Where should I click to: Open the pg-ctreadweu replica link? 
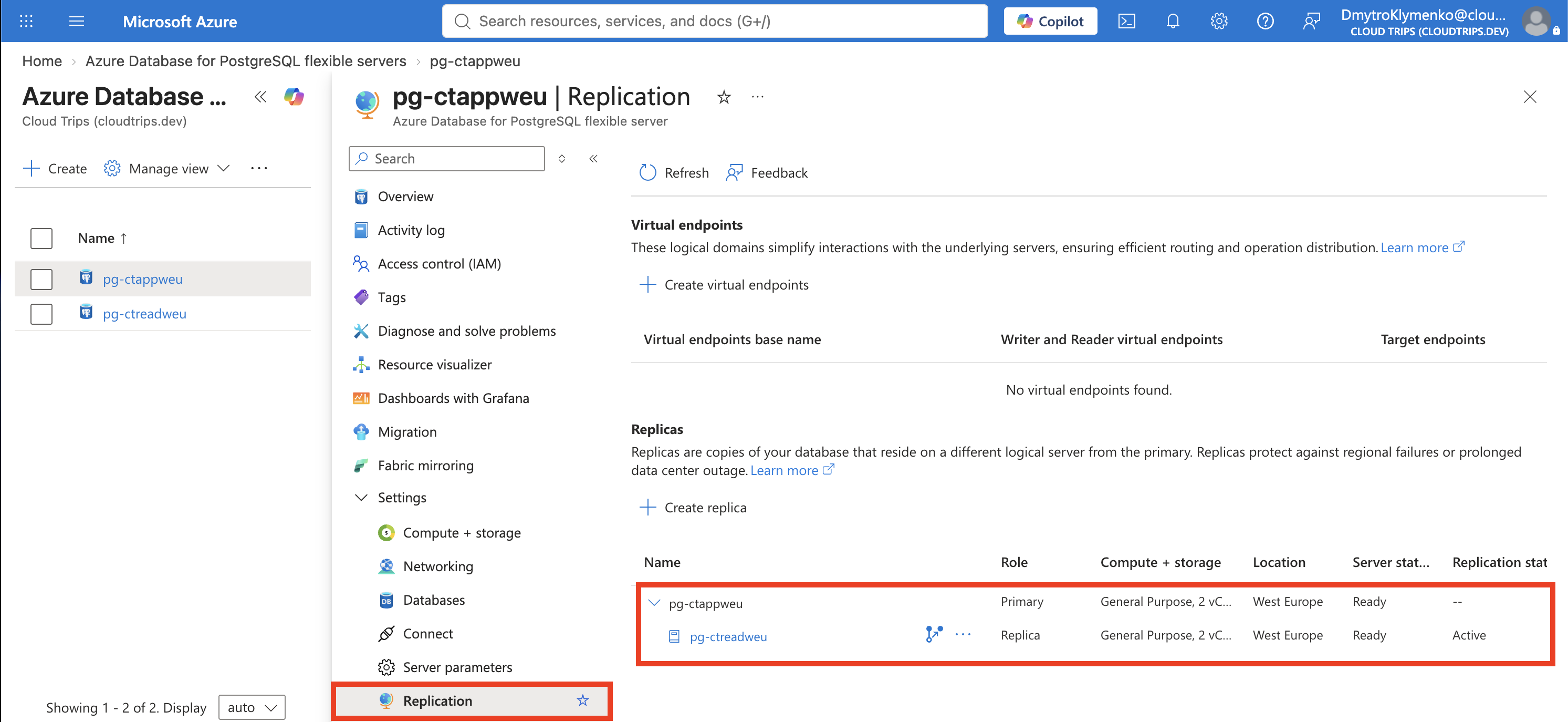tap(728, 637)
